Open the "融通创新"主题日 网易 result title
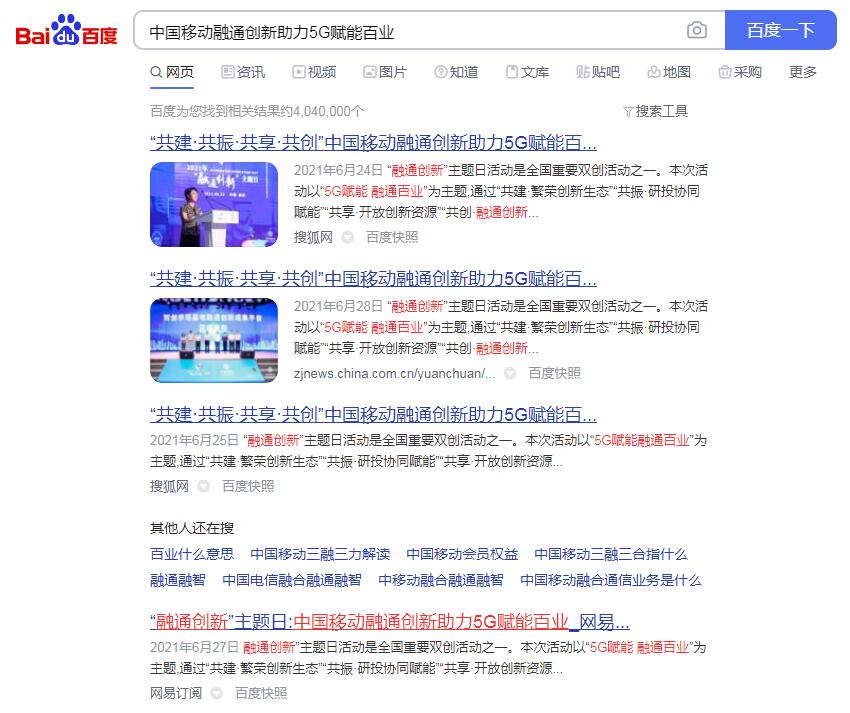 coord(390,621)
